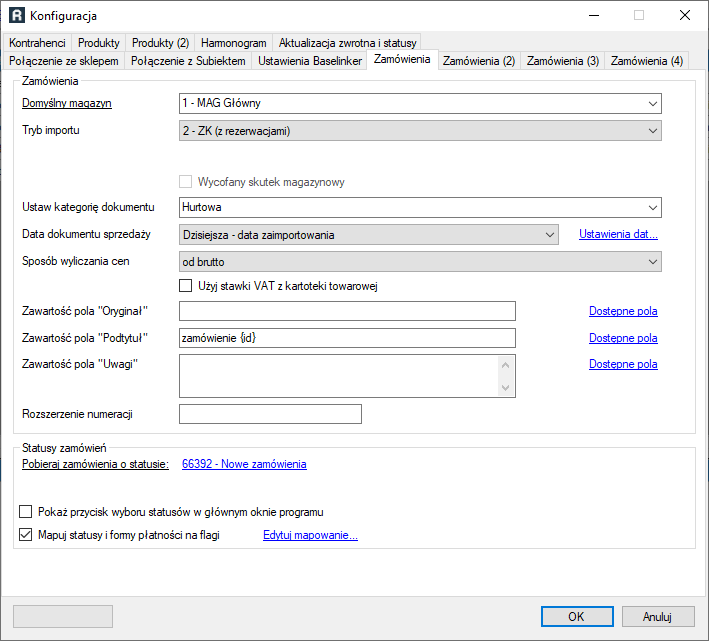Open Dostępne pola link for Uwagi
Screen dimensions: 709x641
623,364
